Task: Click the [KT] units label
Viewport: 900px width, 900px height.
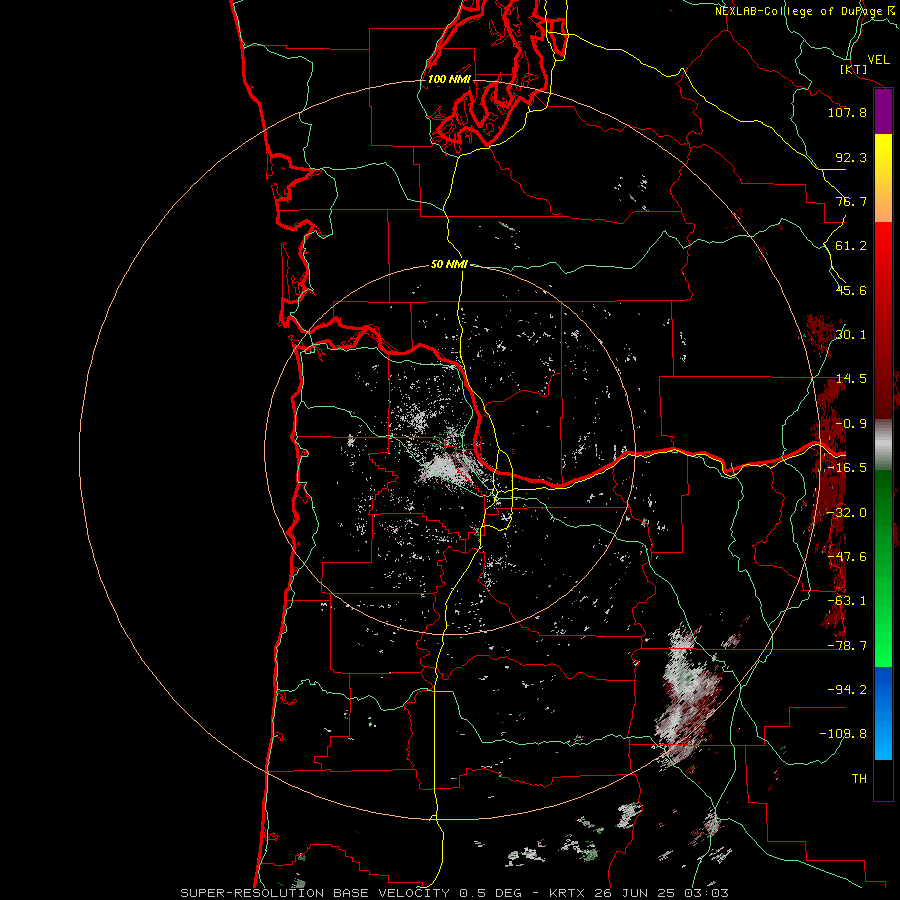Action: [854, 69]
